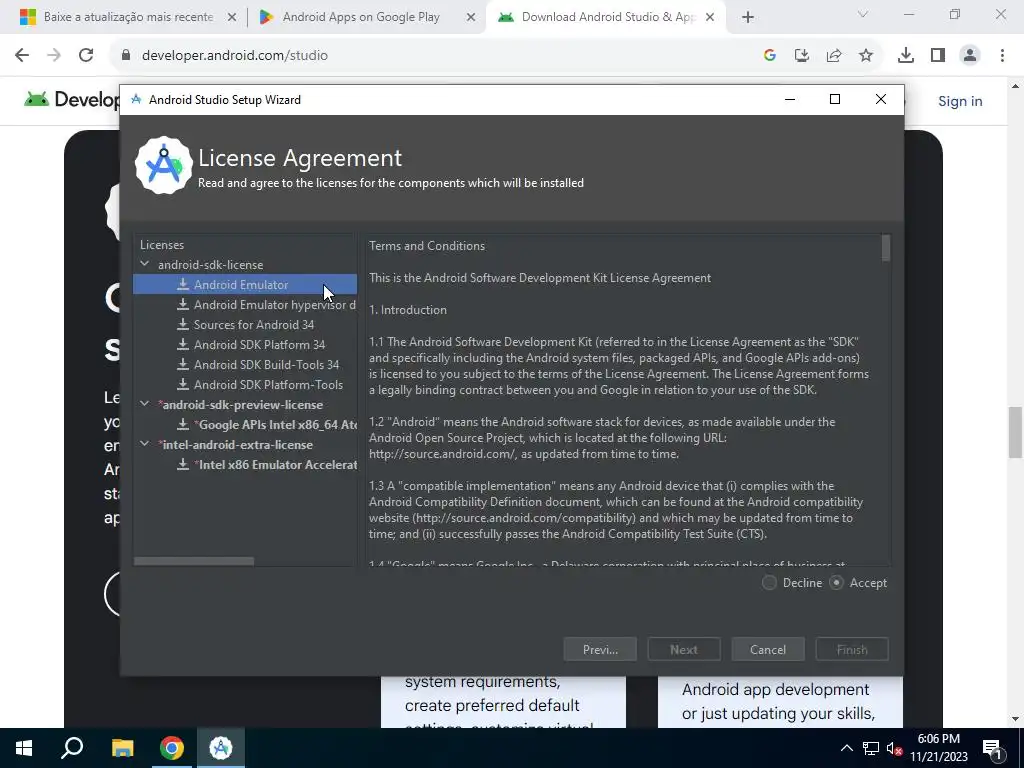Viewport: 1024px width, 768px height.
Task: Collapse the intel-android-extra-license tree node
Action: click(x=145, y=444)
